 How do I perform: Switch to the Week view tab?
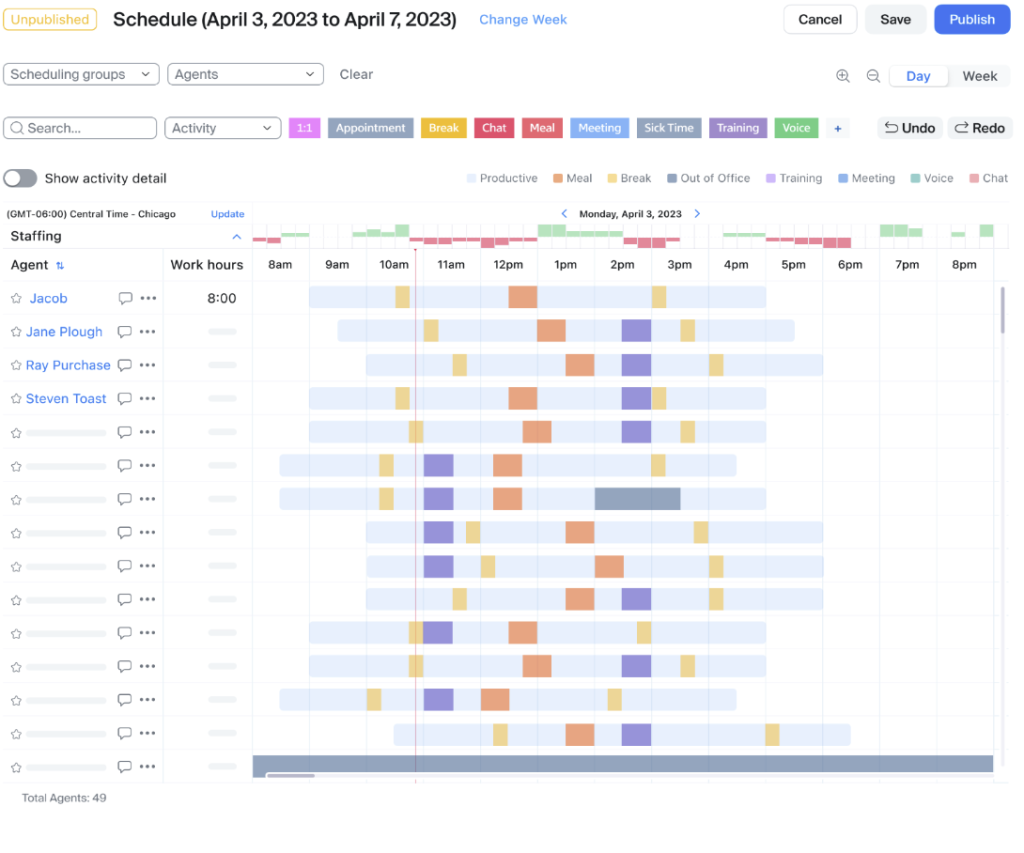click(x=979, y=76)
